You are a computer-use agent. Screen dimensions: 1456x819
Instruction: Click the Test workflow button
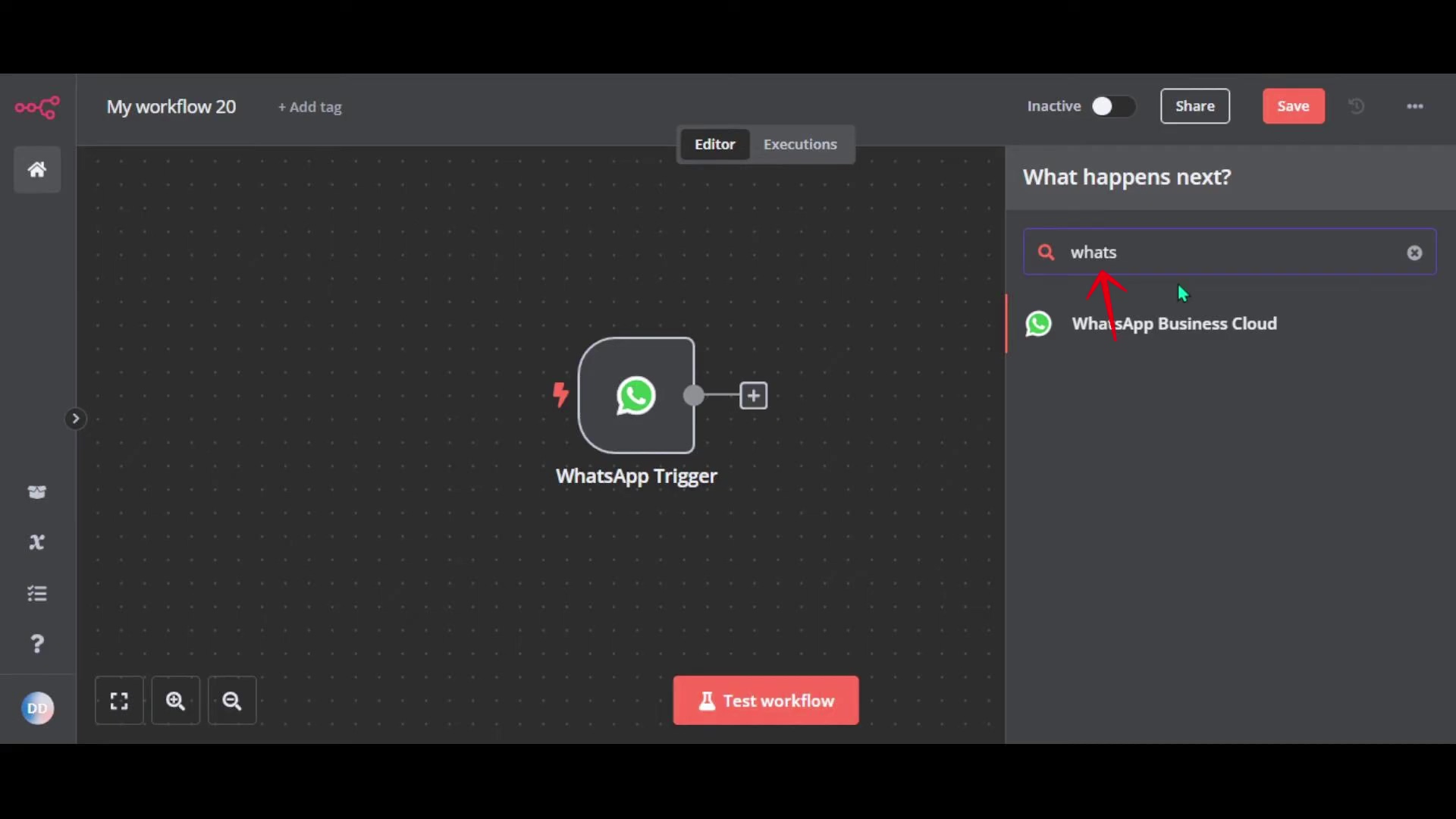tap(766, 701)
